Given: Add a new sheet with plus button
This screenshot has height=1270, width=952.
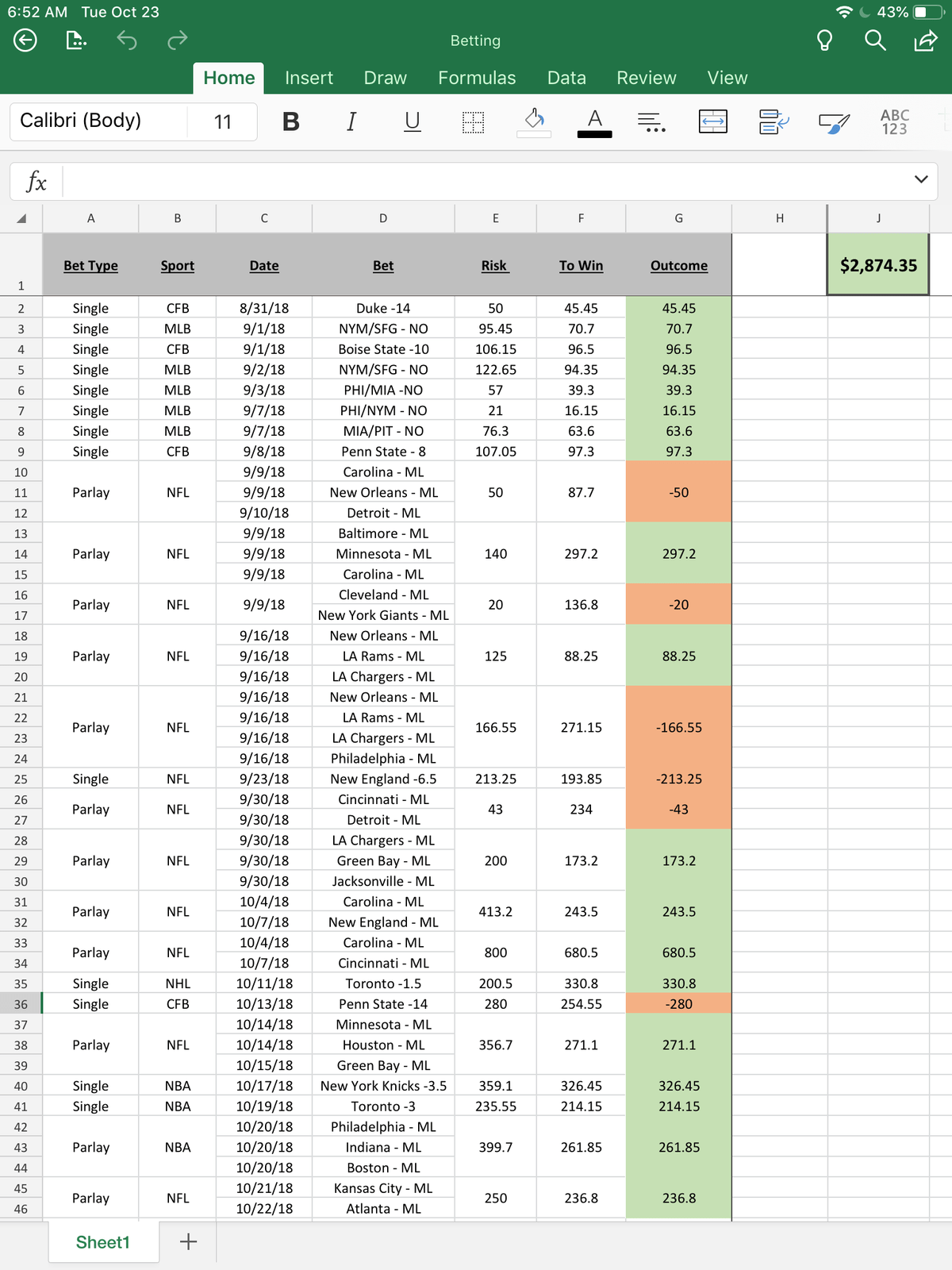Looking at the screenshot, I should 188,1242.
